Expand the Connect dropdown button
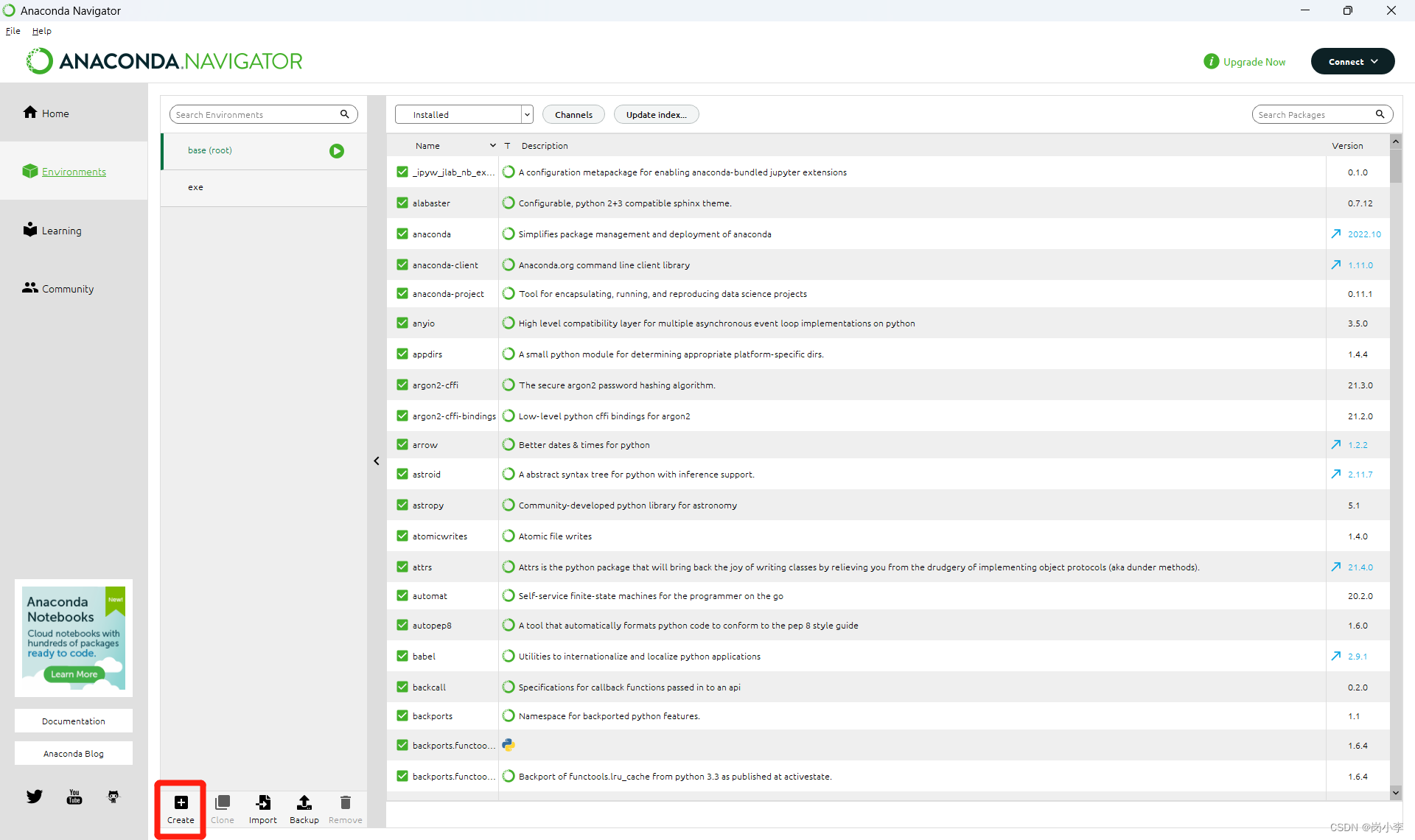 pos(1352,62)
